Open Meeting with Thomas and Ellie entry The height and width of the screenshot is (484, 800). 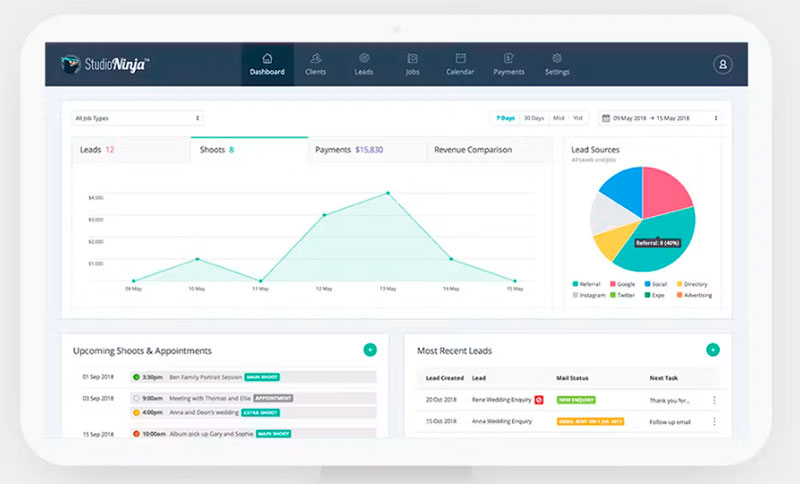[x=210, y=398]
